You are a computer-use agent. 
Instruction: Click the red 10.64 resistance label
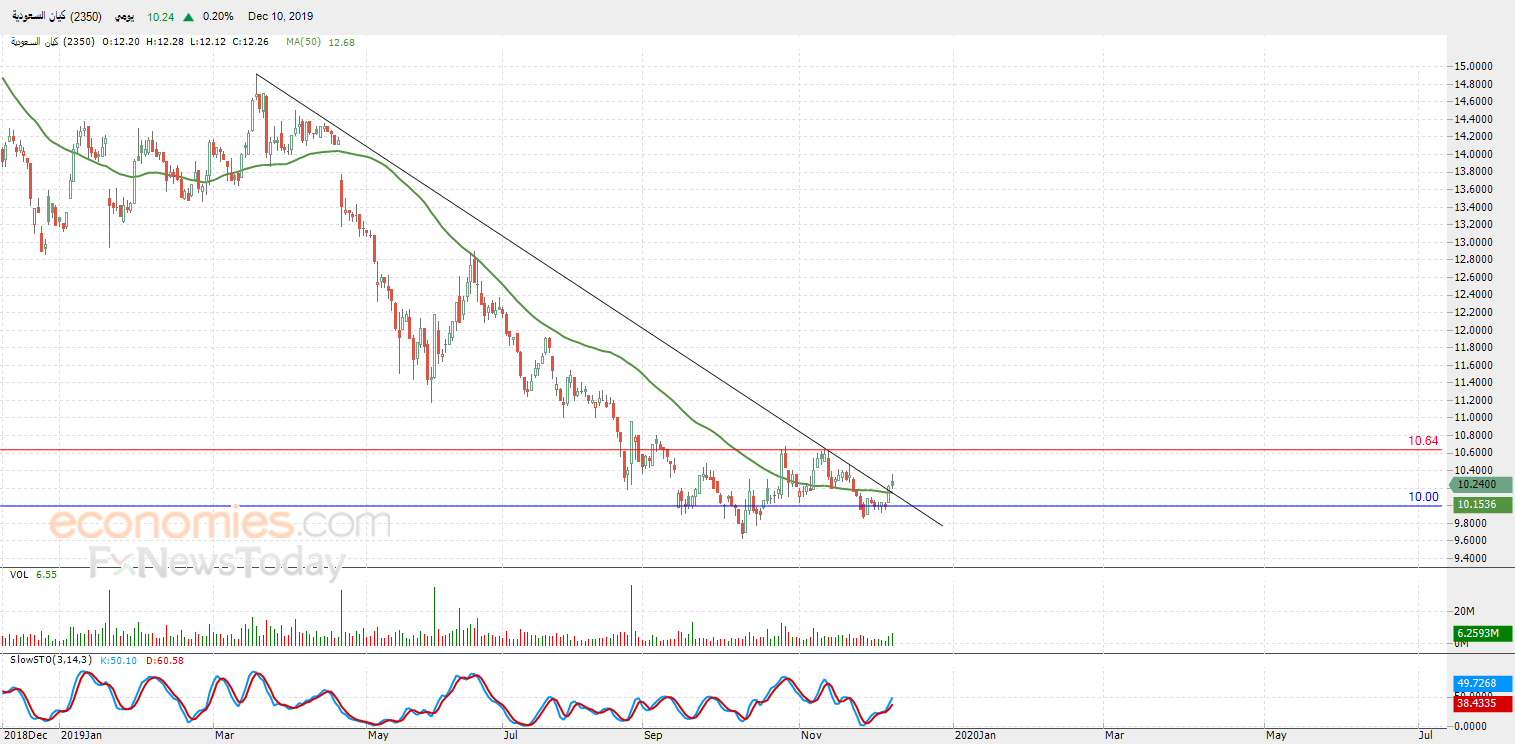pyautogui.click(x=1423, y=441)
